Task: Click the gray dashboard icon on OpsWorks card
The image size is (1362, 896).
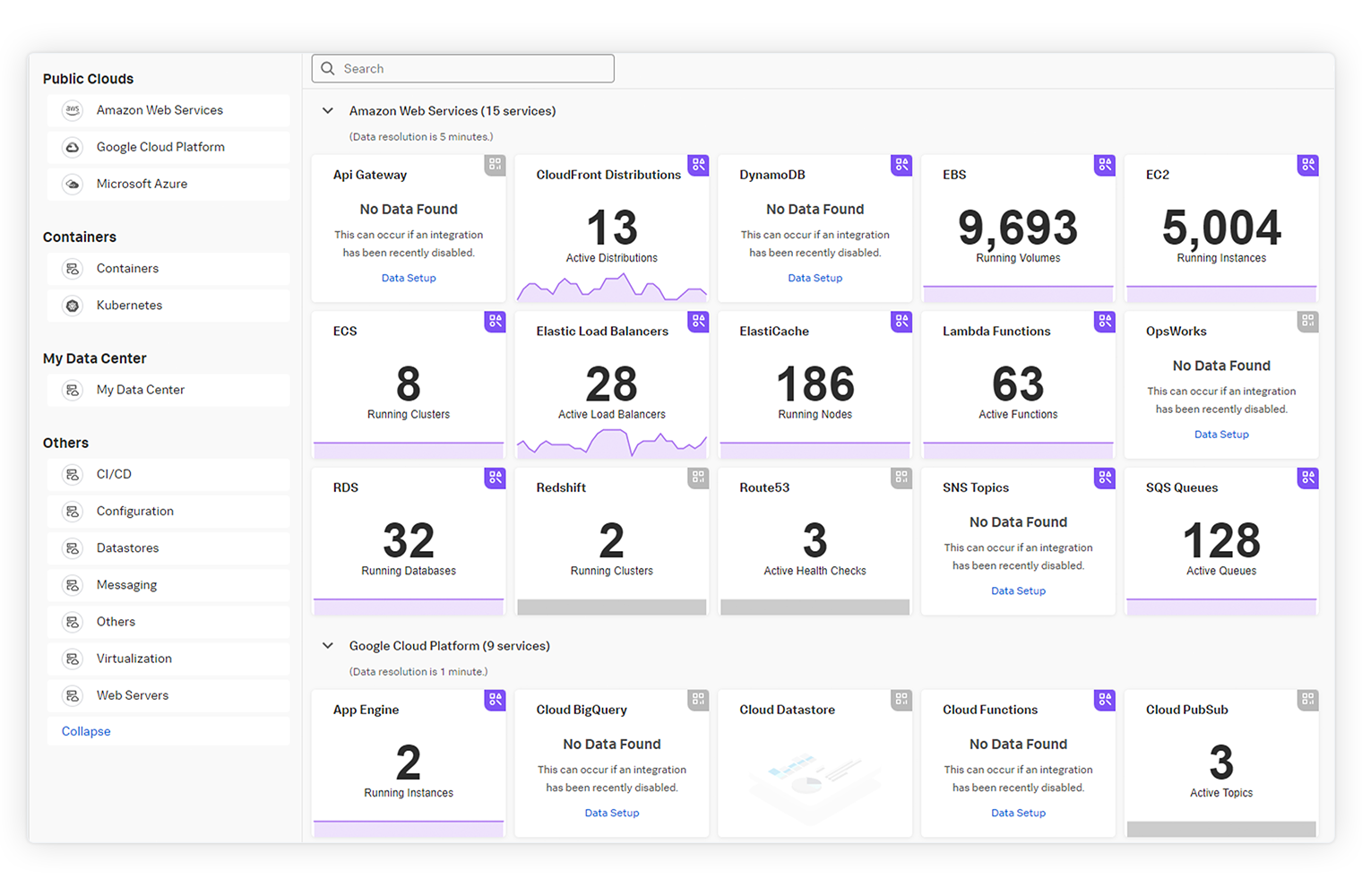Action: [1308, 322]
